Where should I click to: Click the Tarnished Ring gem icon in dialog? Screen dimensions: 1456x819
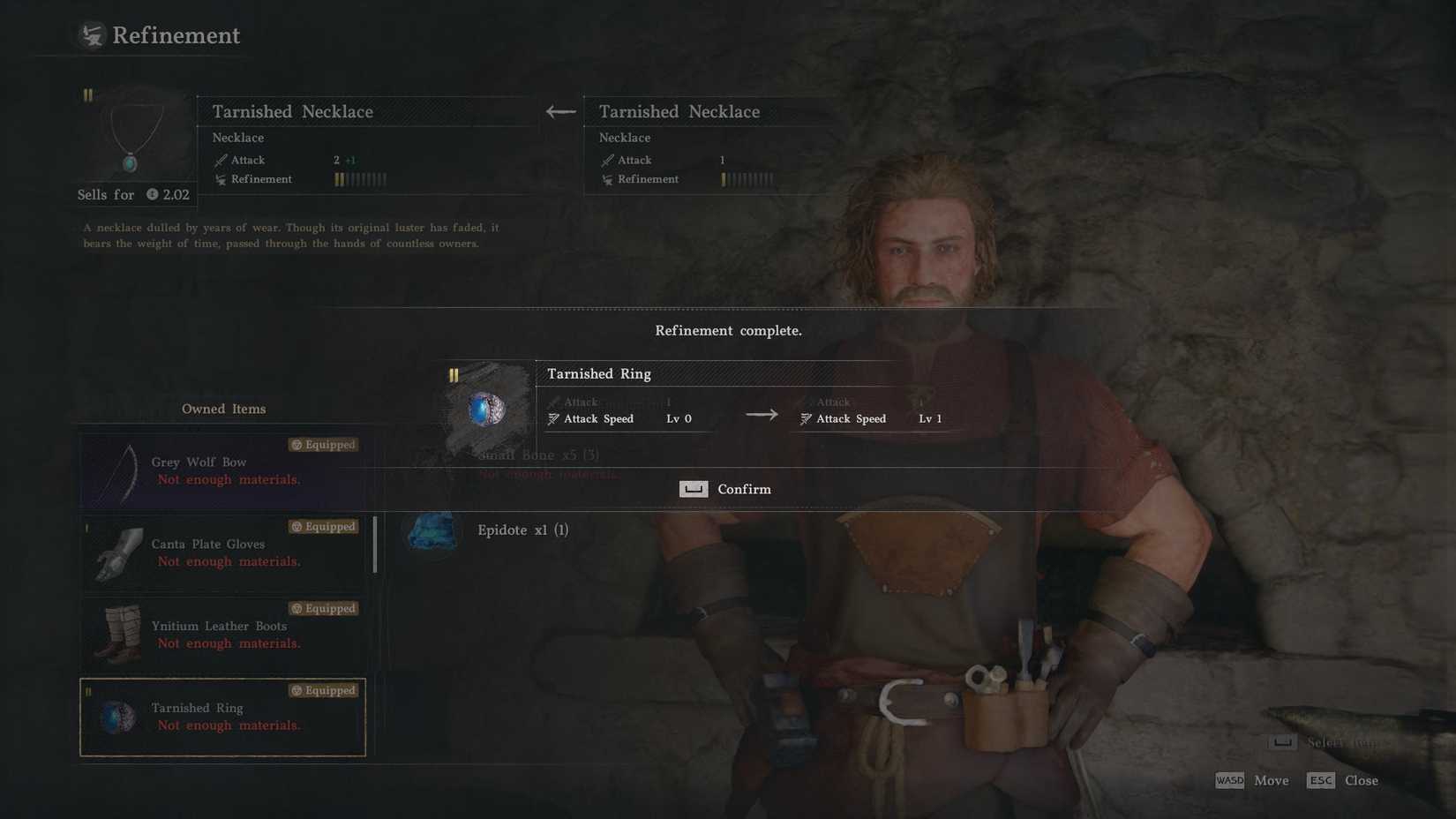pyautogui.click(x=486, y=410)
